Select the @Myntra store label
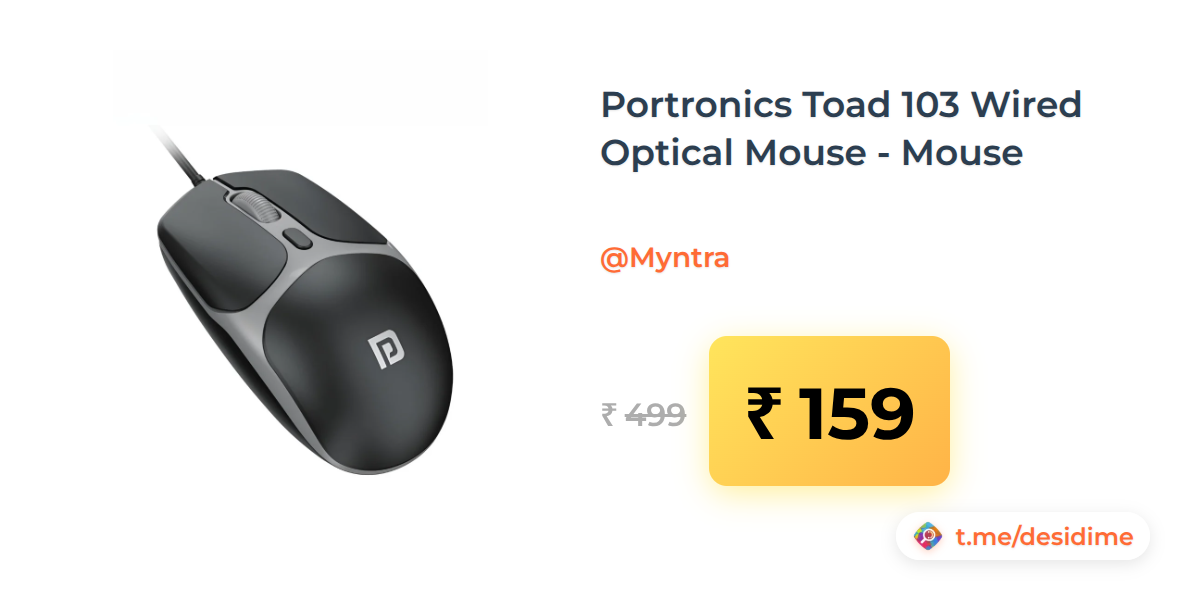 [664, 258]
